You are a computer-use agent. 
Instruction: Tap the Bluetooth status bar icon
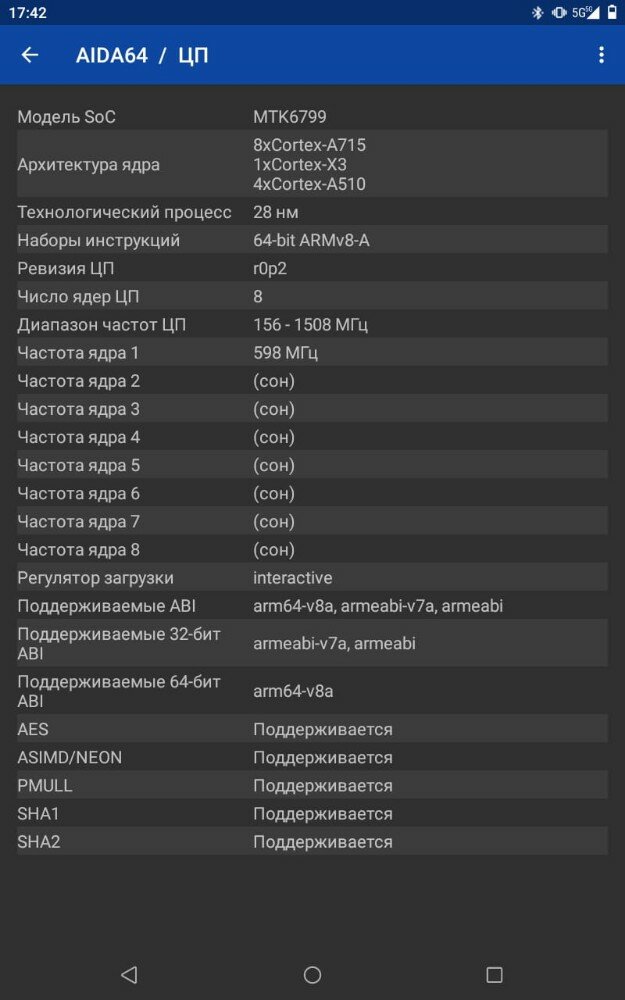538,13
